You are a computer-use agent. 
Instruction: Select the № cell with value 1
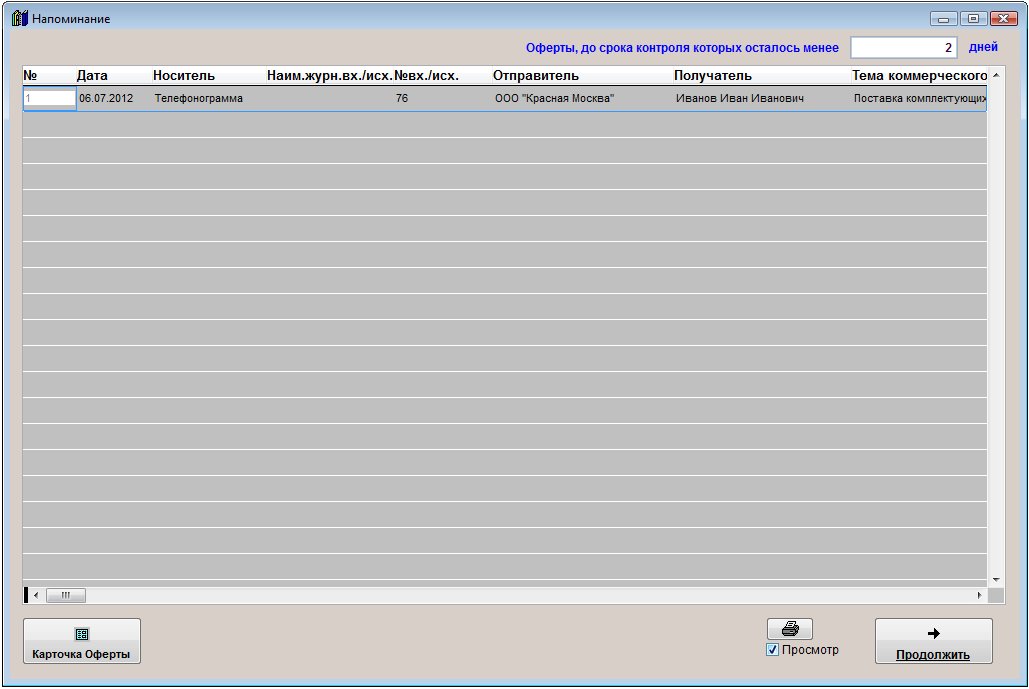50,98
